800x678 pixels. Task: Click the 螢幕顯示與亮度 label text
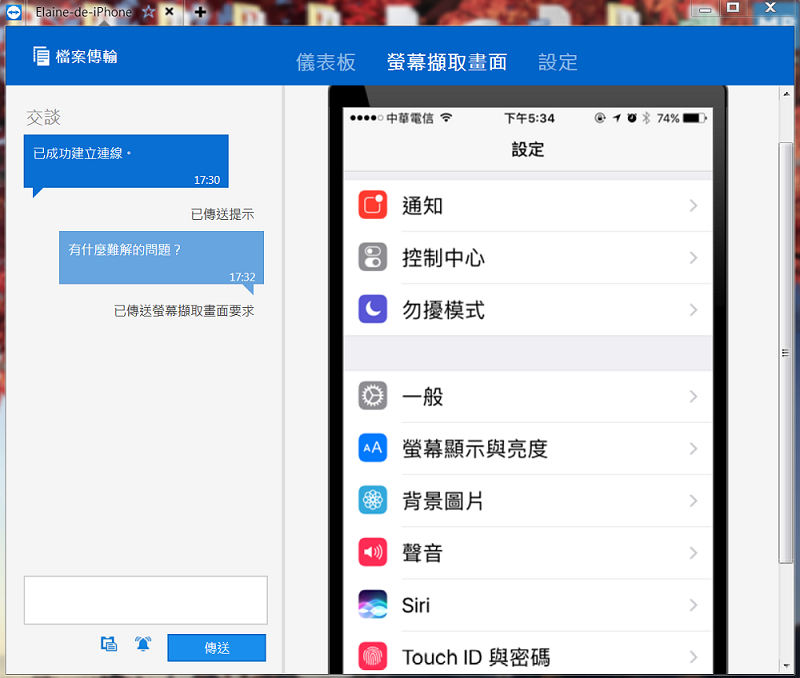coord(474,448)
